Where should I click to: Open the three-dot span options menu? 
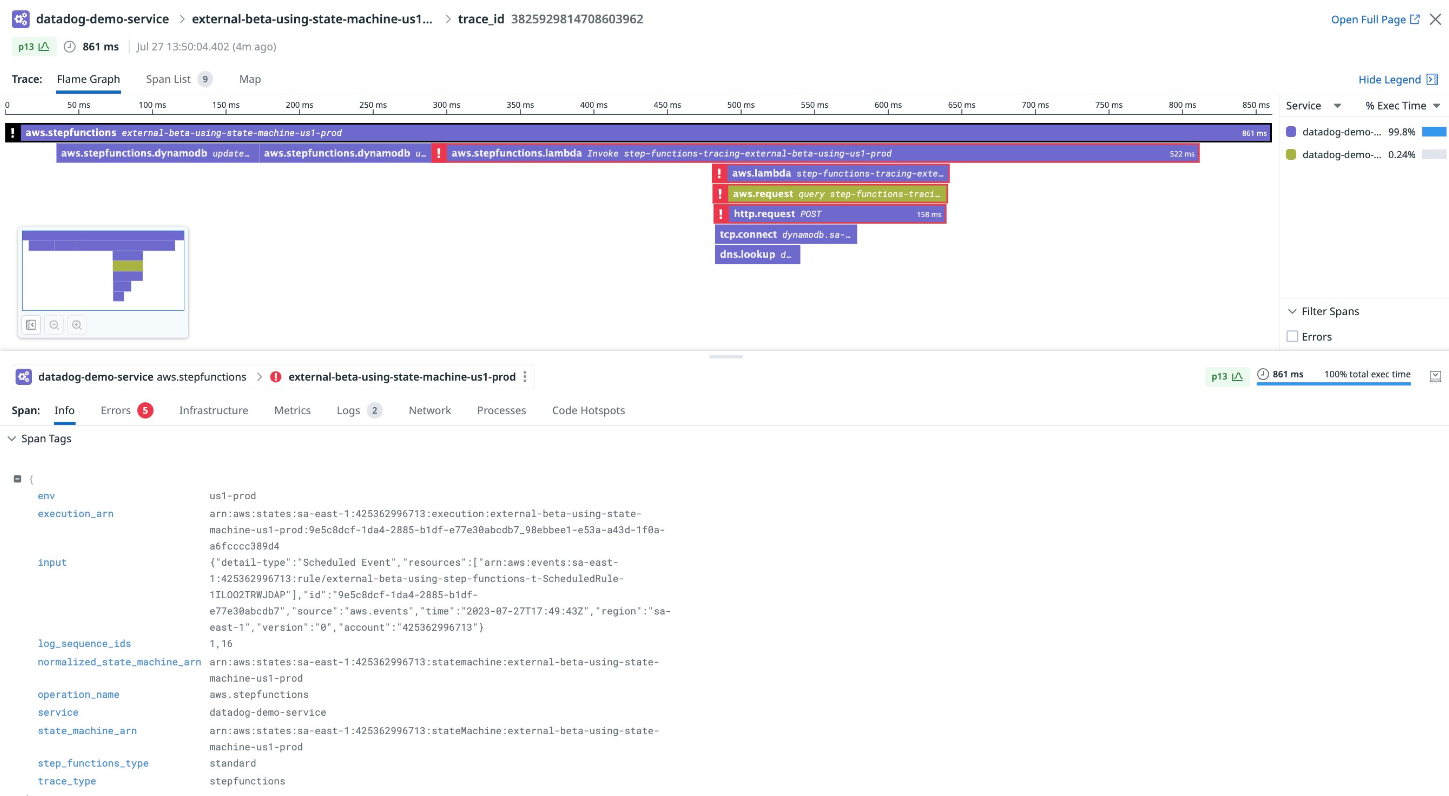525,377
